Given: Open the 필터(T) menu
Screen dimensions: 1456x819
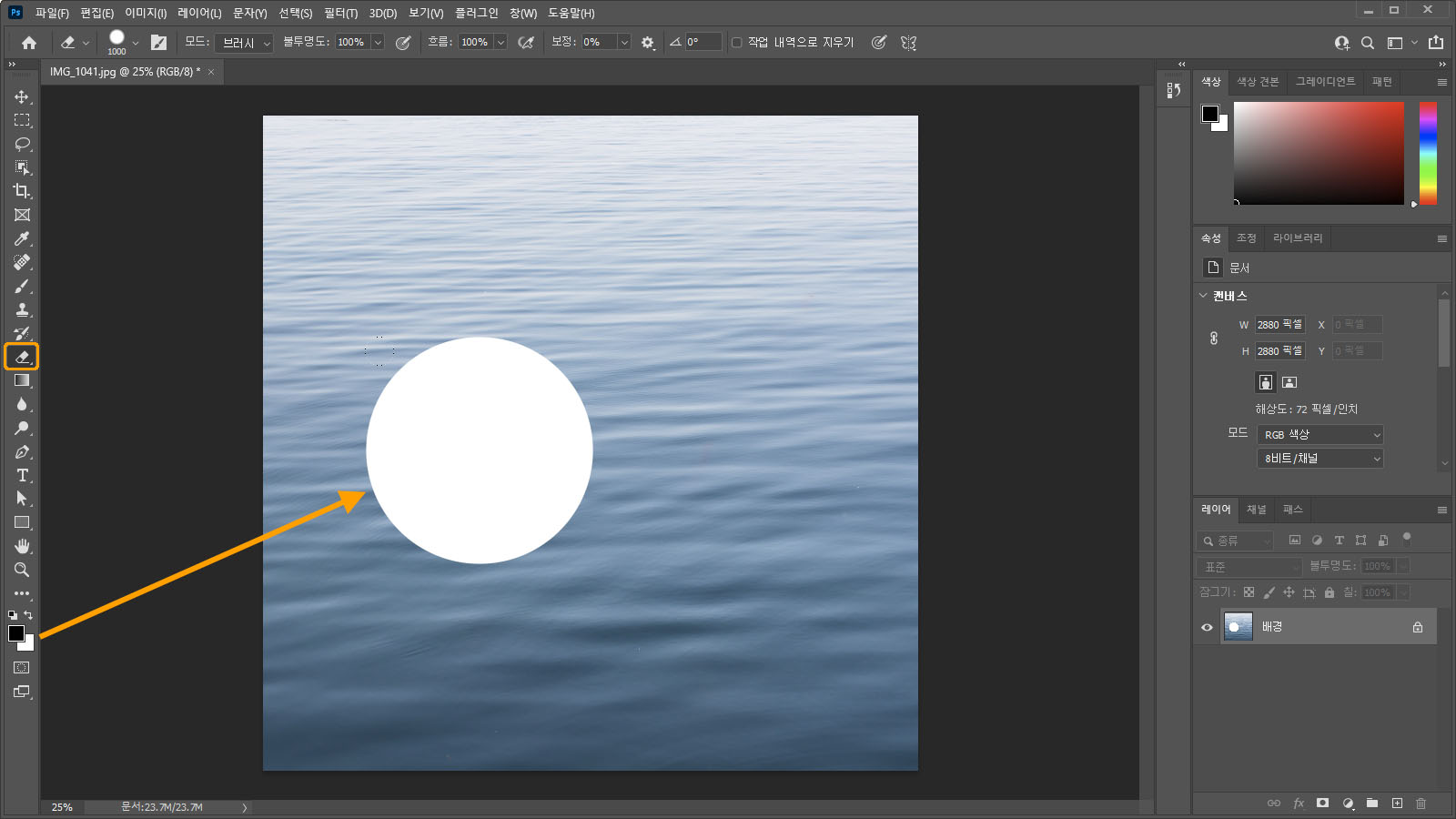Looking at the screenshot, I should [x=340, y=14].
